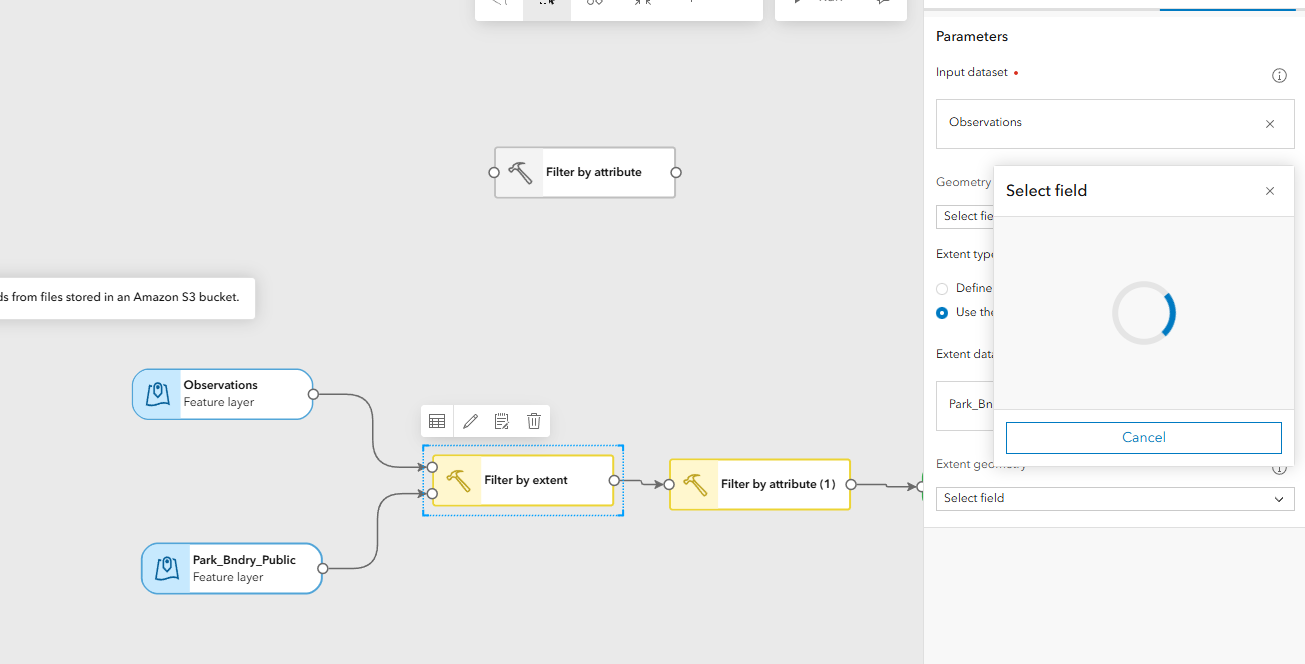
Task: Click the output port of Filter by extent
Action: click(x=614, y=480)
